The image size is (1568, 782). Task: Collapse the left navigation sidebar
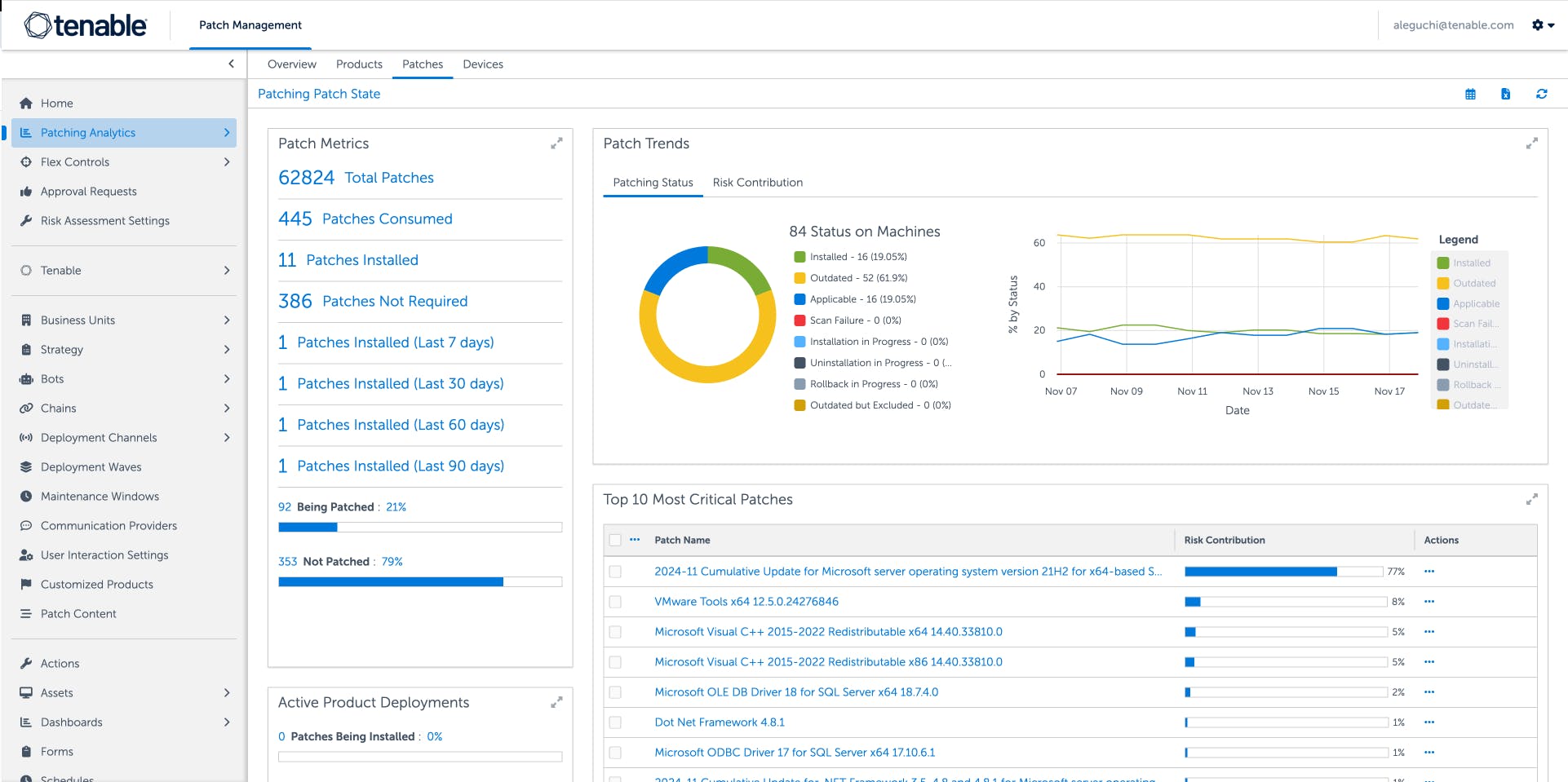(232, 63)
